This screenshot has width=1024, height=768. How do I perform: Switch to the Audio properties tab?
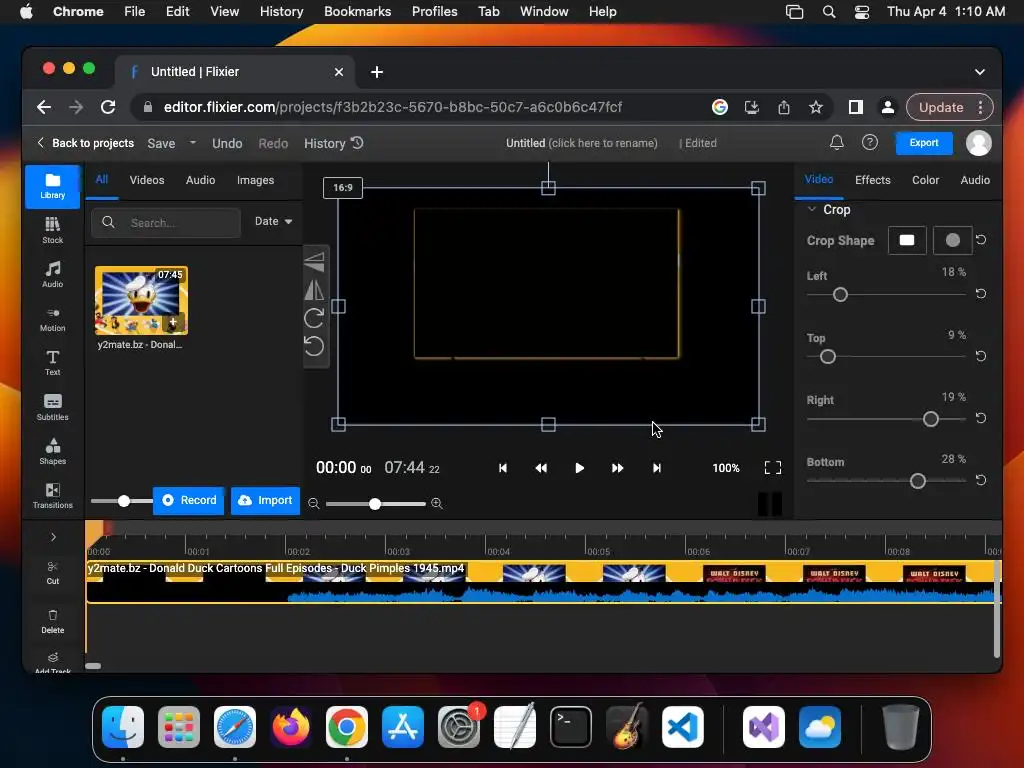pyautogui.click(x=975, y=180)
